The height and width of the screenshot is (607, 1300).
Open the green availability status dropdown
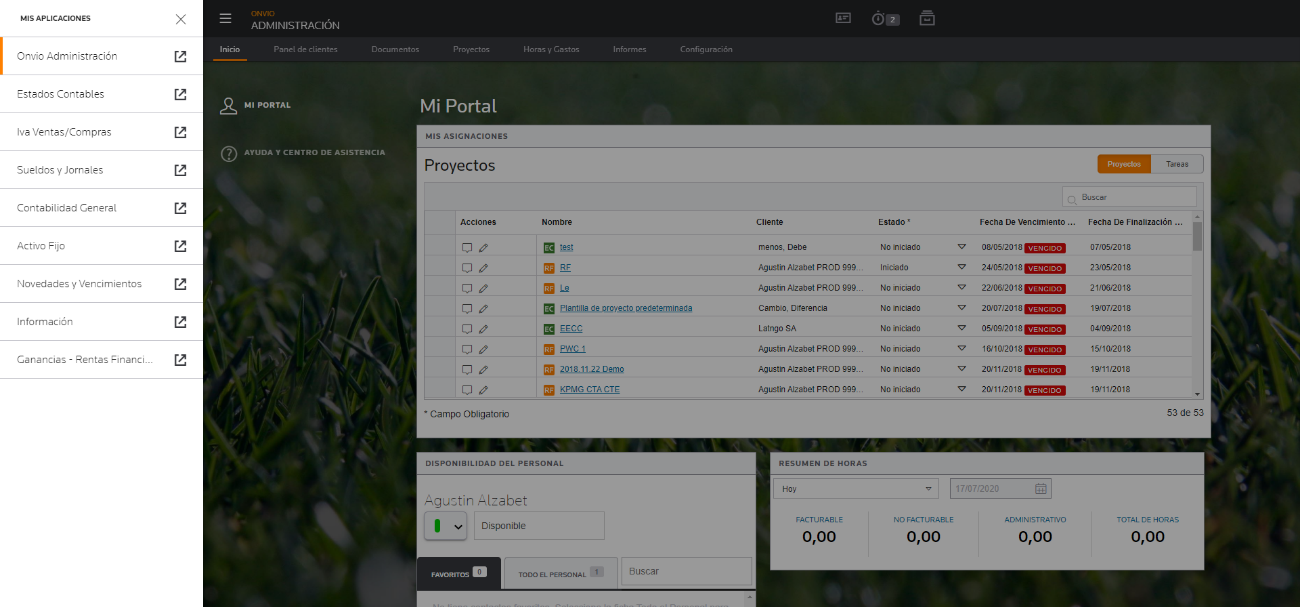[x=446, y=525]
